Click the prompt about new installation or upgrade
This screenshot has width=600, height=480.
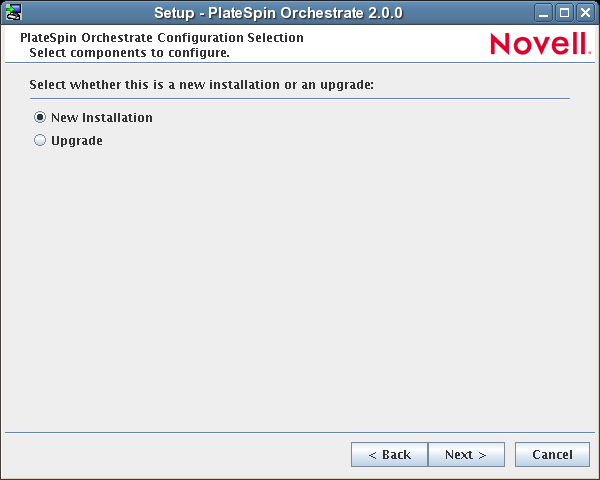(202, 85)
